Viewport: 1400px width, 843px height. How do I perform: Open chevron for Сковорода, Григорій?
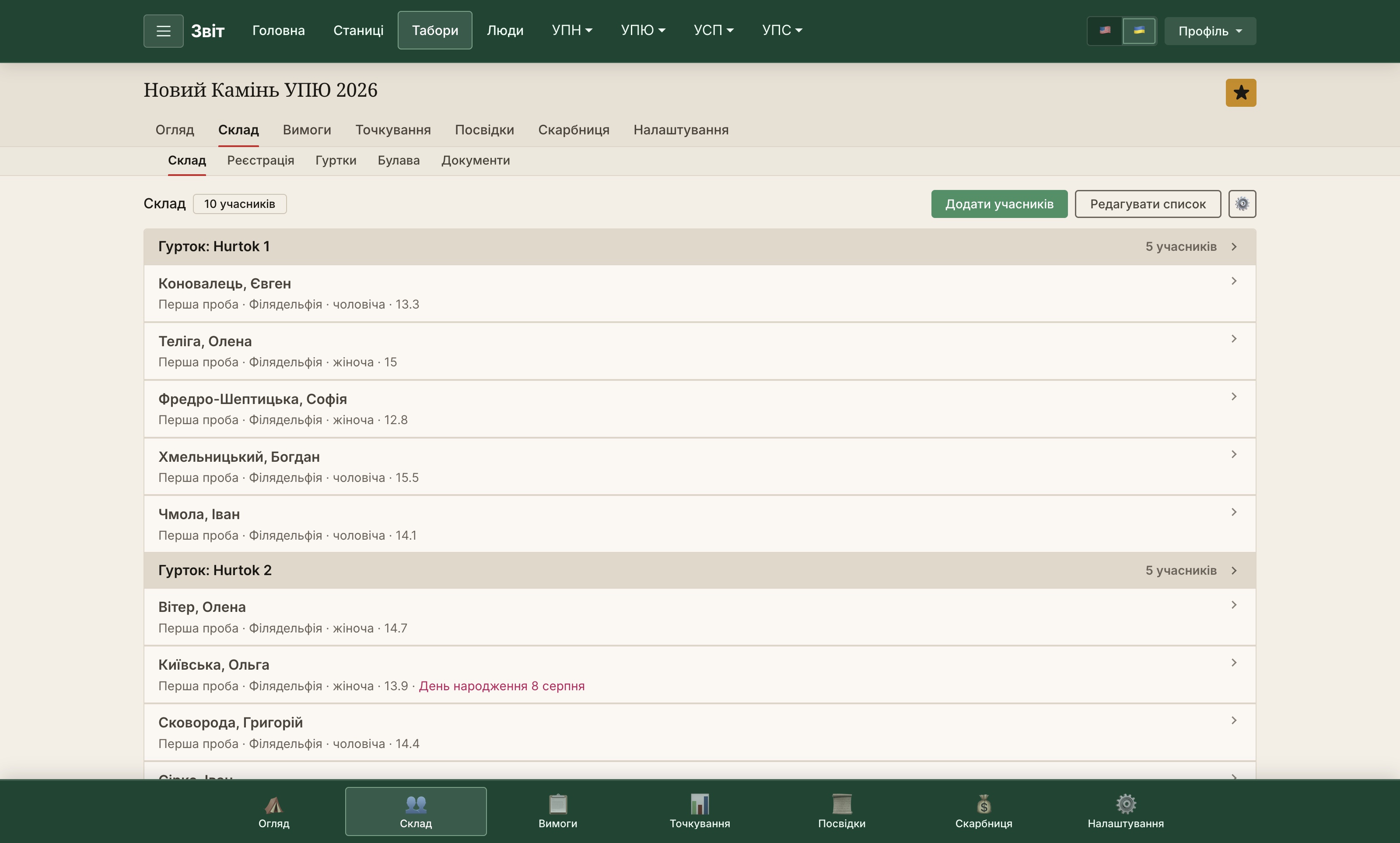[1234, 721]
